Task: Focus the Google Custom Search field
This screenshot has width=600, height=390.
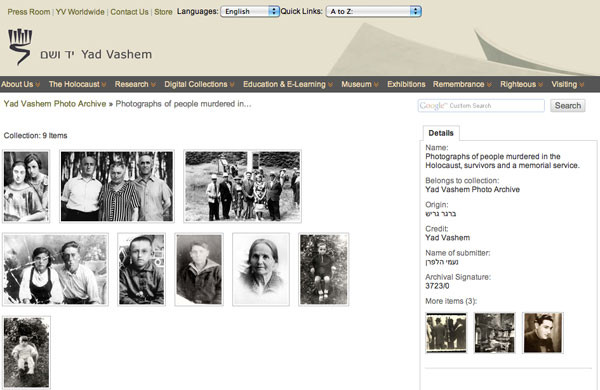Action: coord(481,106)
